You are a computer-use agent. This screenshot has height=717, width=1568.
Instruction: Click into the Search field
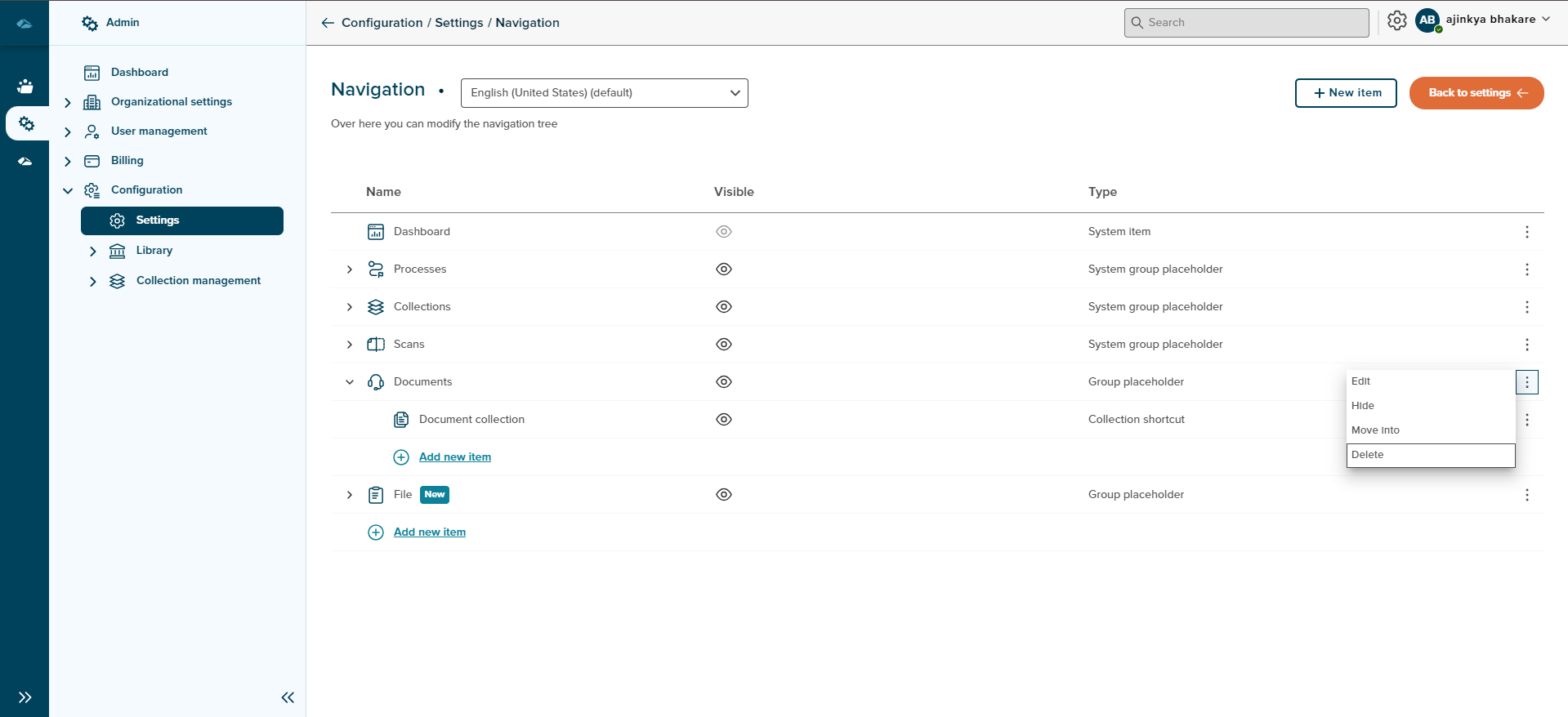tap(1246, 23)
